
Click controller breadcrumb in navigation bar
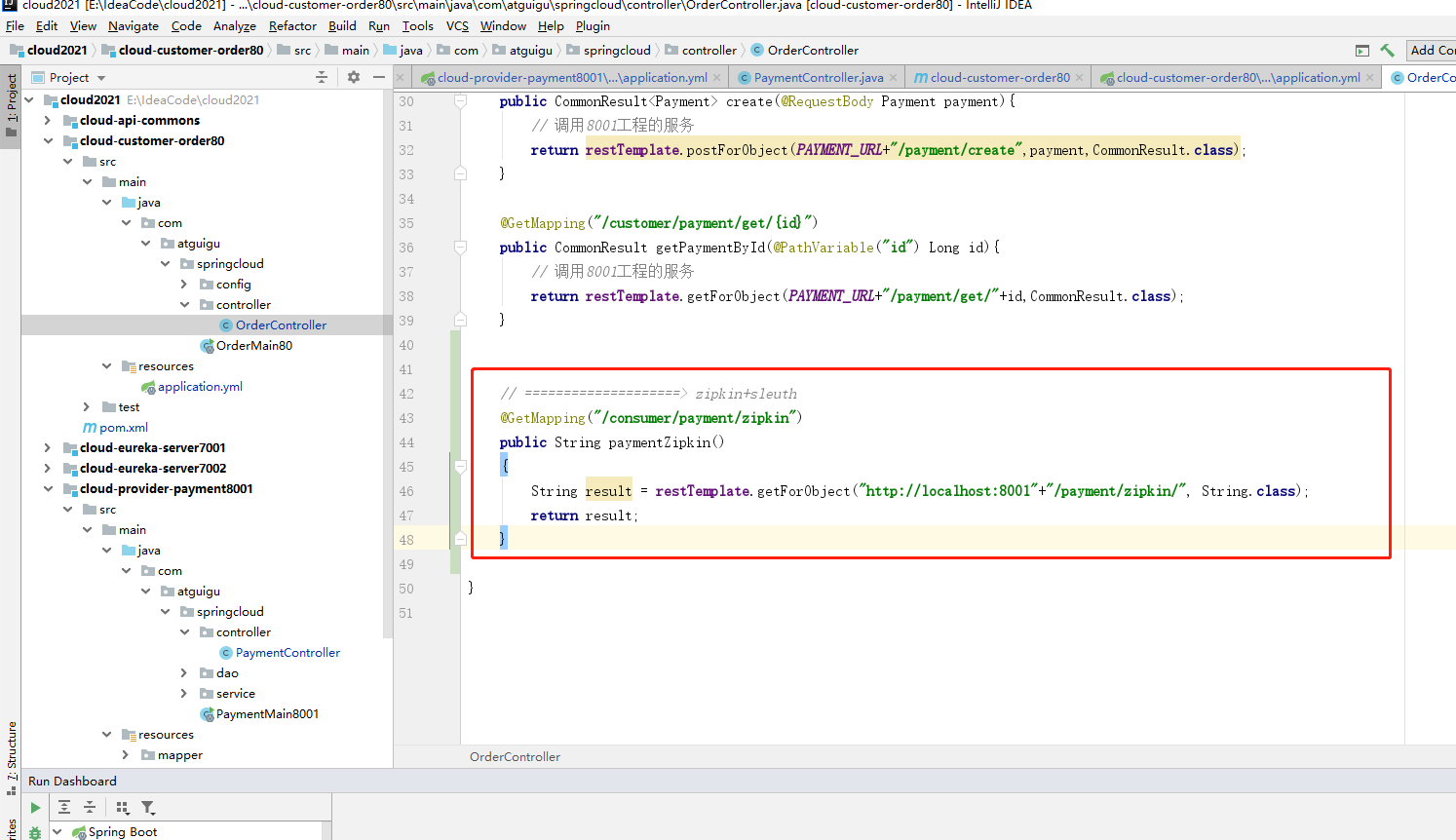pos(709,50)
